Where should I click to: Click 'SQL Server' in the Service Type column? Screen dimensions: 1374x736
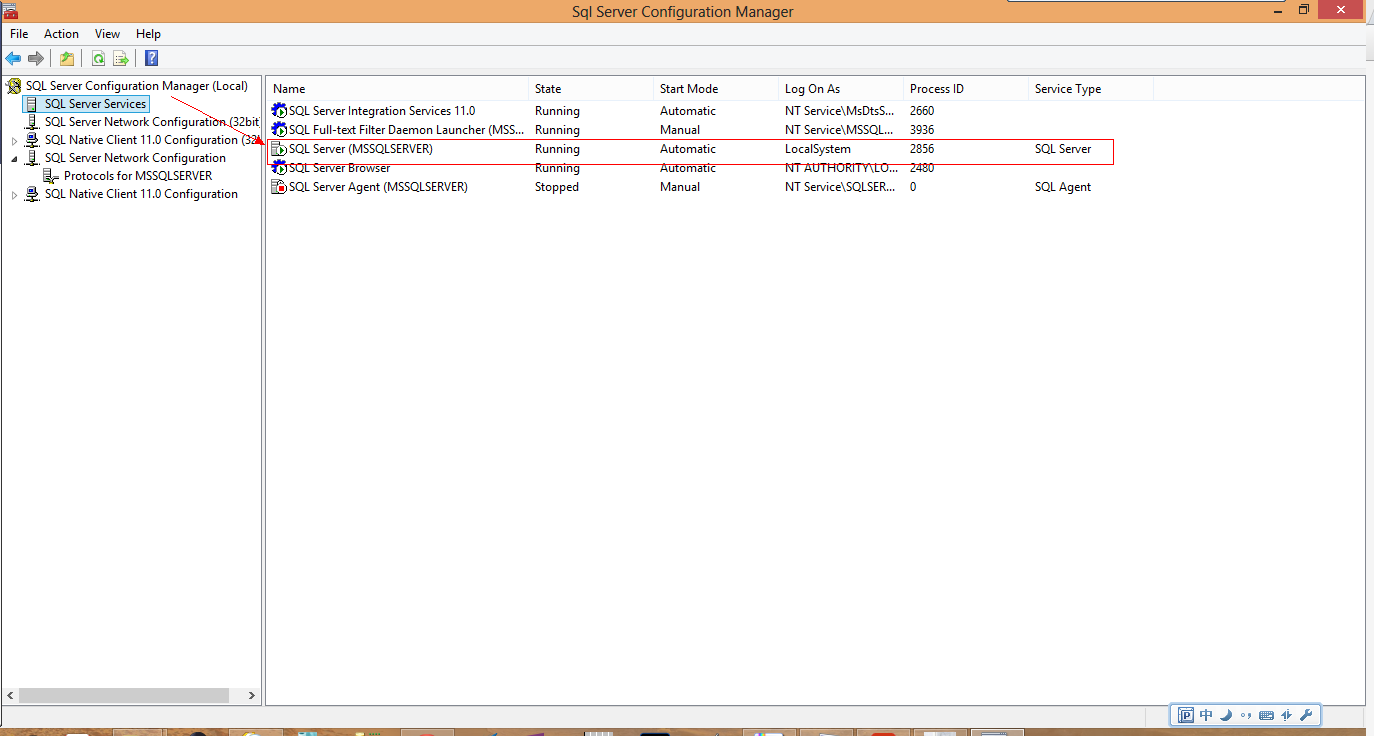point(1063,149)
